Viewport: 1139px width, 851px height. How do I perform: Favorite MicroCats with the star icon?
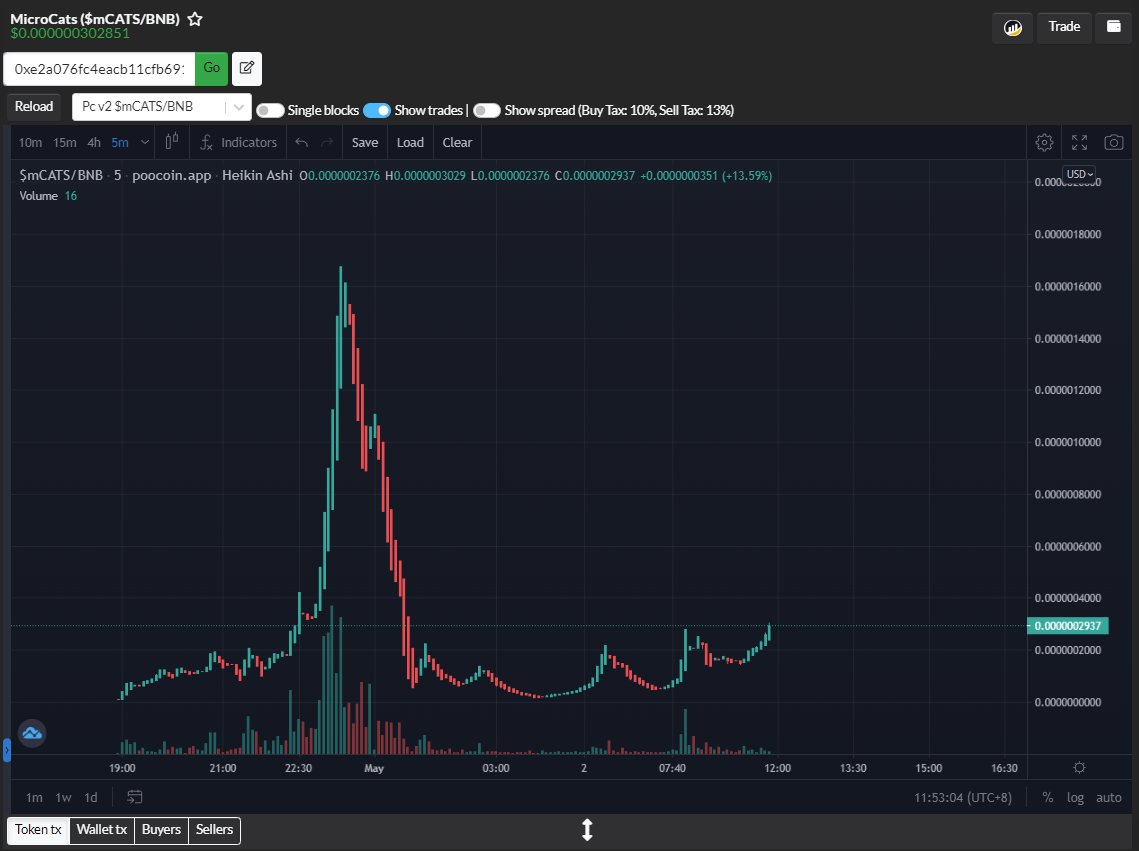click(195, 20)
